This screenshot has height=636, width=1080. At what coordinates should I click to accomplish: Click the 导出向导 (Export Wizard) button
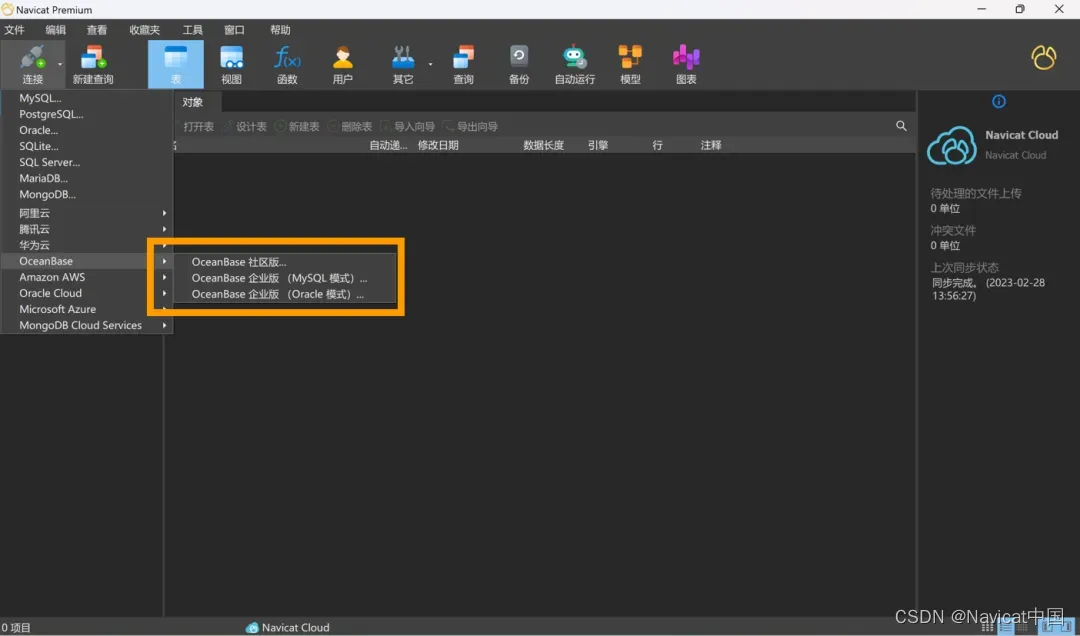pos(470,127)
